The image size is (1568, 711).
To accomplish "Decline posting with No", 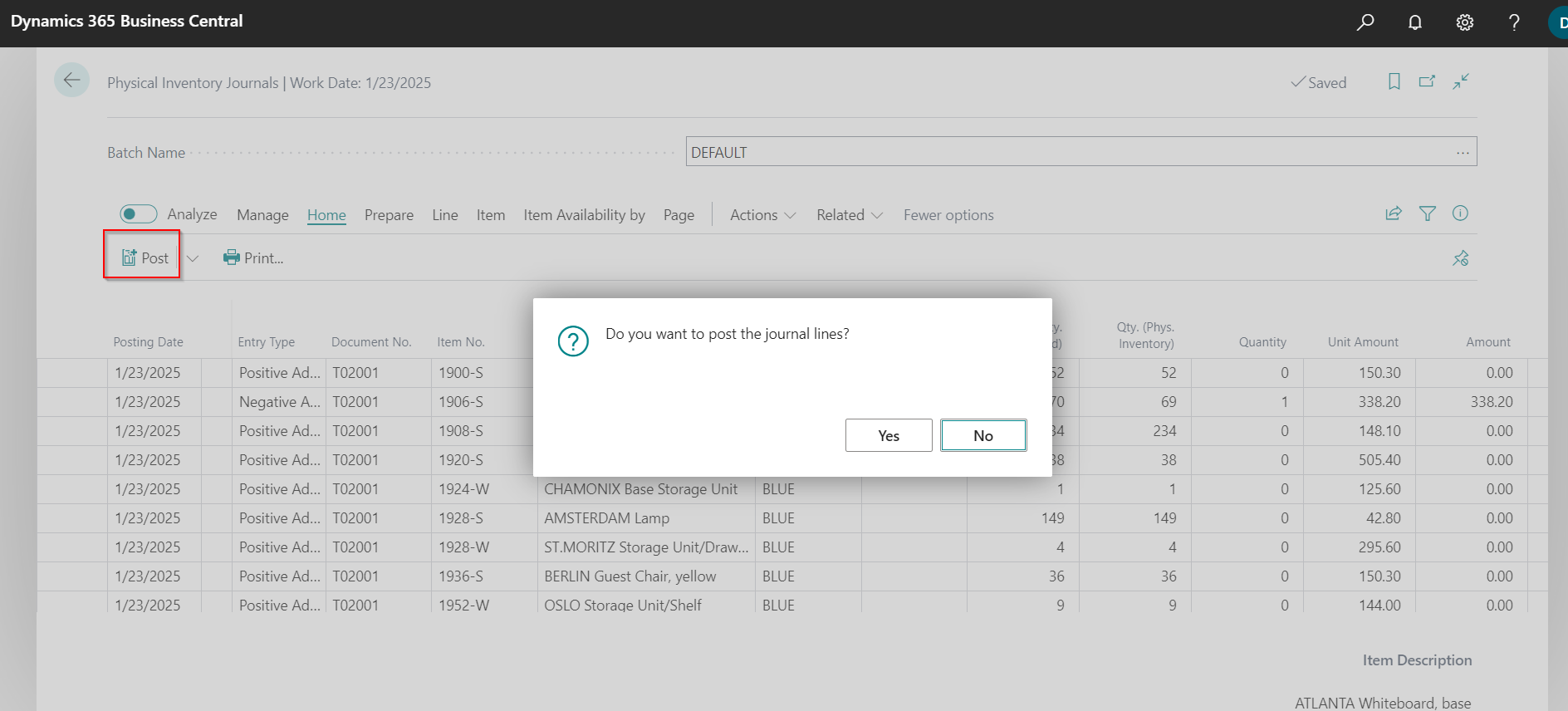I will tap(983, 435).
